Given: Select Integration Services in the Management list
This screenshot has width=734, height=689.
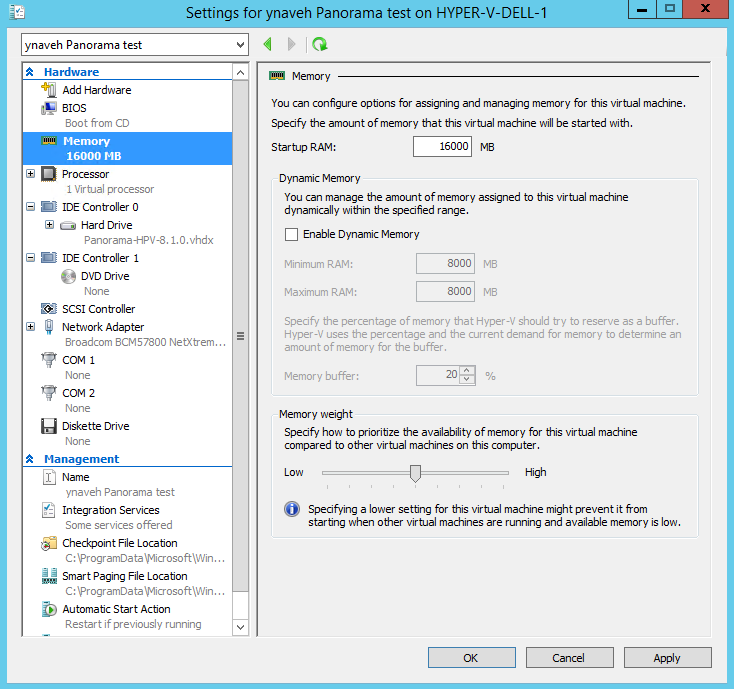Looking at the screenshot, I should 110,510.
